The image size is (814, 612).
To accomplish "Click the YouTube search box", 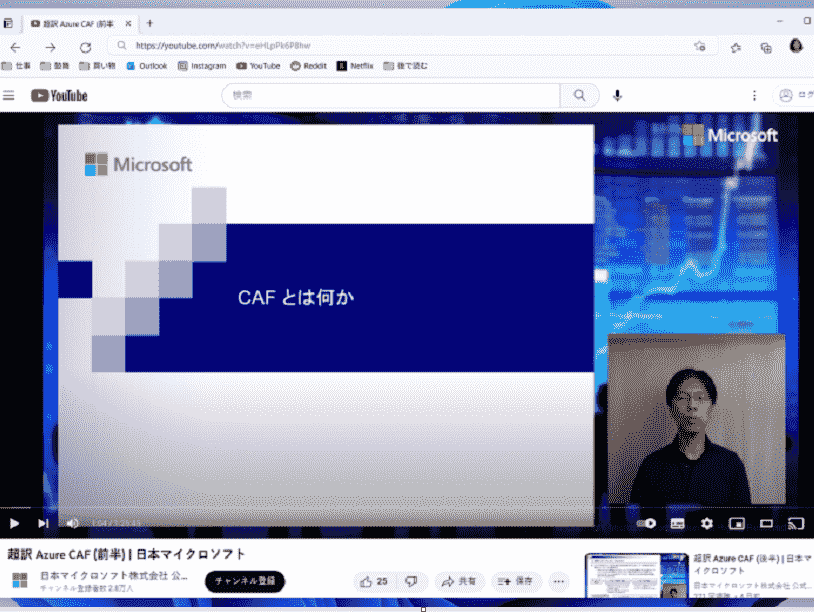I will [x=391, y=96].
